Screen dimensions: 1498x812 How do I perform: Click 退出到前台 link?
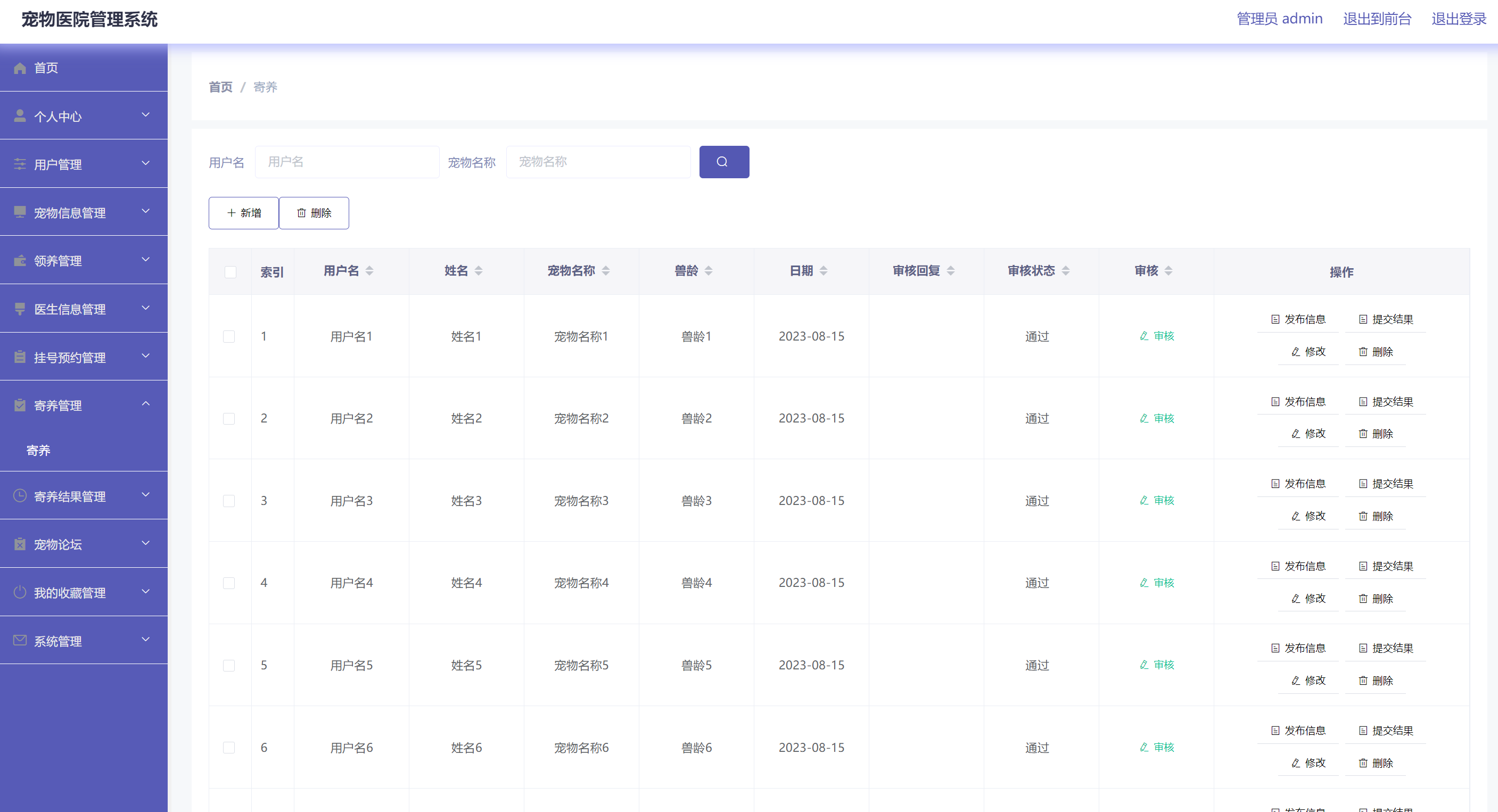tap(1377, 19)
